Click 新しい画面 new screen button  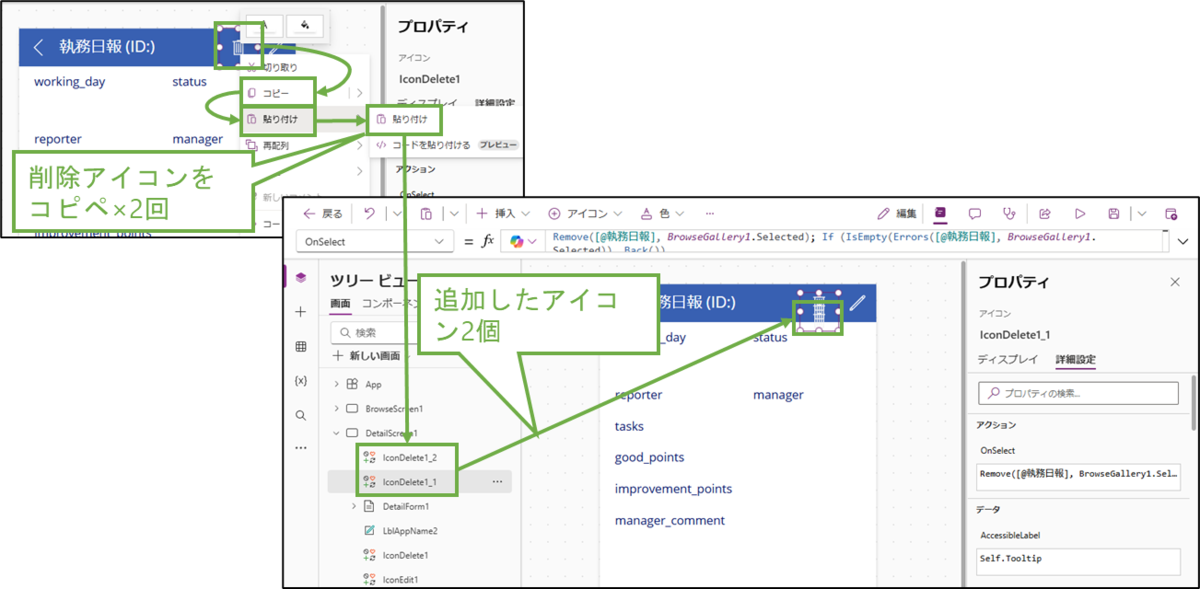point(367,356)
